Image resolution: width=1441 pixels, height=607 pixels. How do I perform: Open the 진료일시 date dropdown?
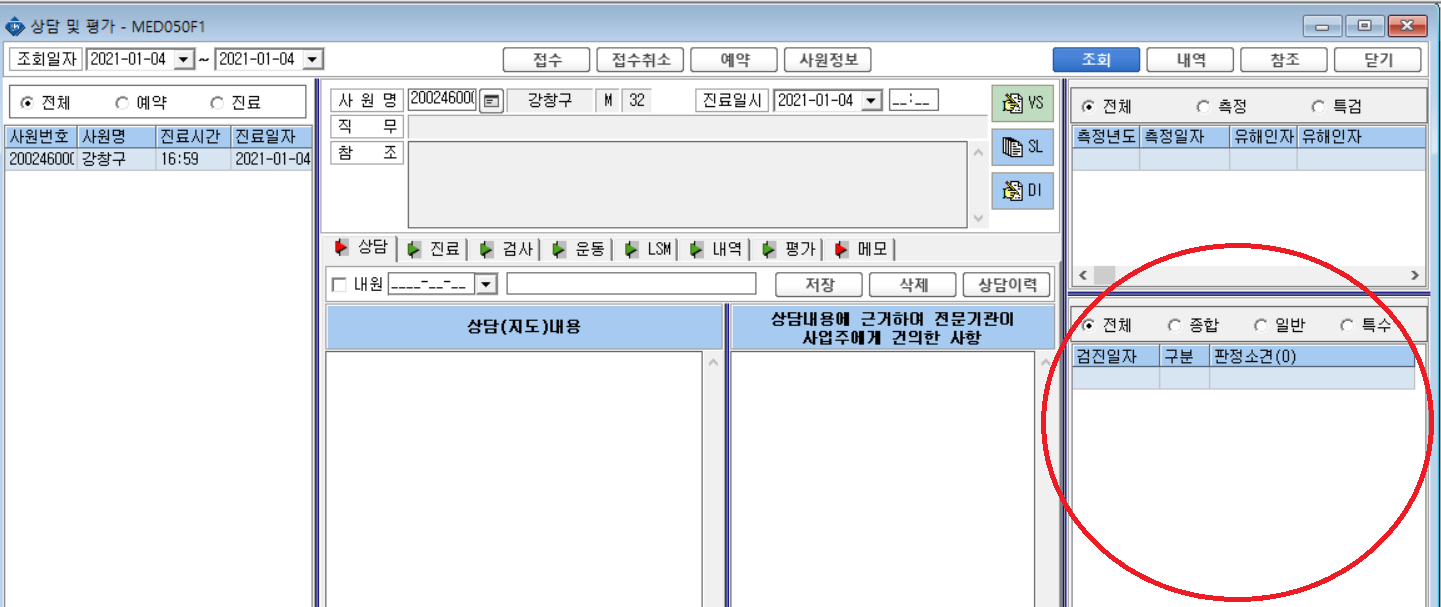(872, 101)
